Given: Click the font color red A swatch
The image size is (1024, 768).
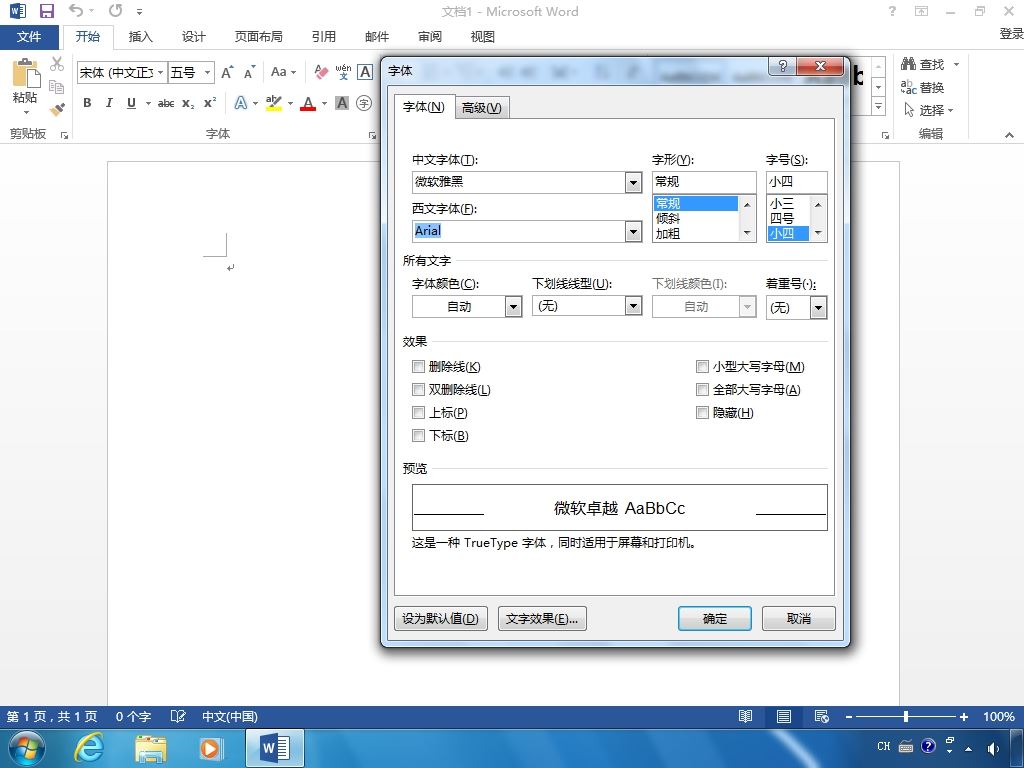Looking at the screenshot, I should (308, 103).
